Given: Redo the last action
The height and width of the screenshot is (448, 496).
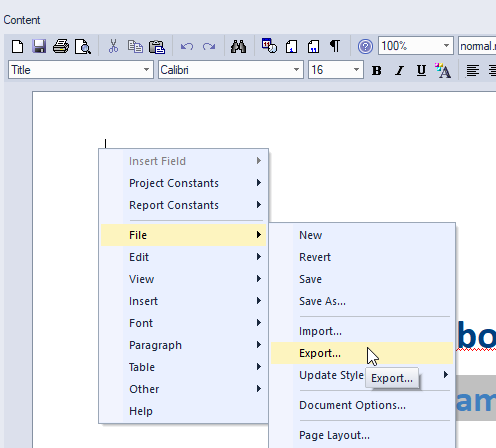Looking at the screenshot, I should point(209,46).
